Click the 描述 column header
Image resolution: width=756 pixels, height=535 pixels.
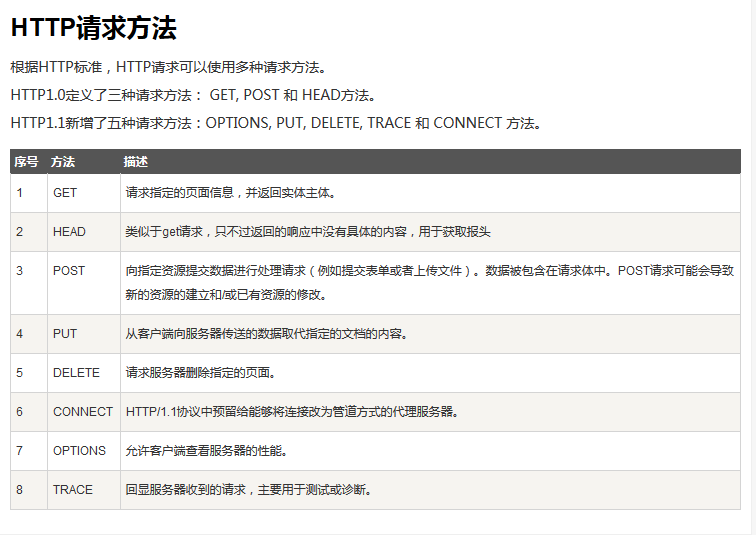[136, 161]
